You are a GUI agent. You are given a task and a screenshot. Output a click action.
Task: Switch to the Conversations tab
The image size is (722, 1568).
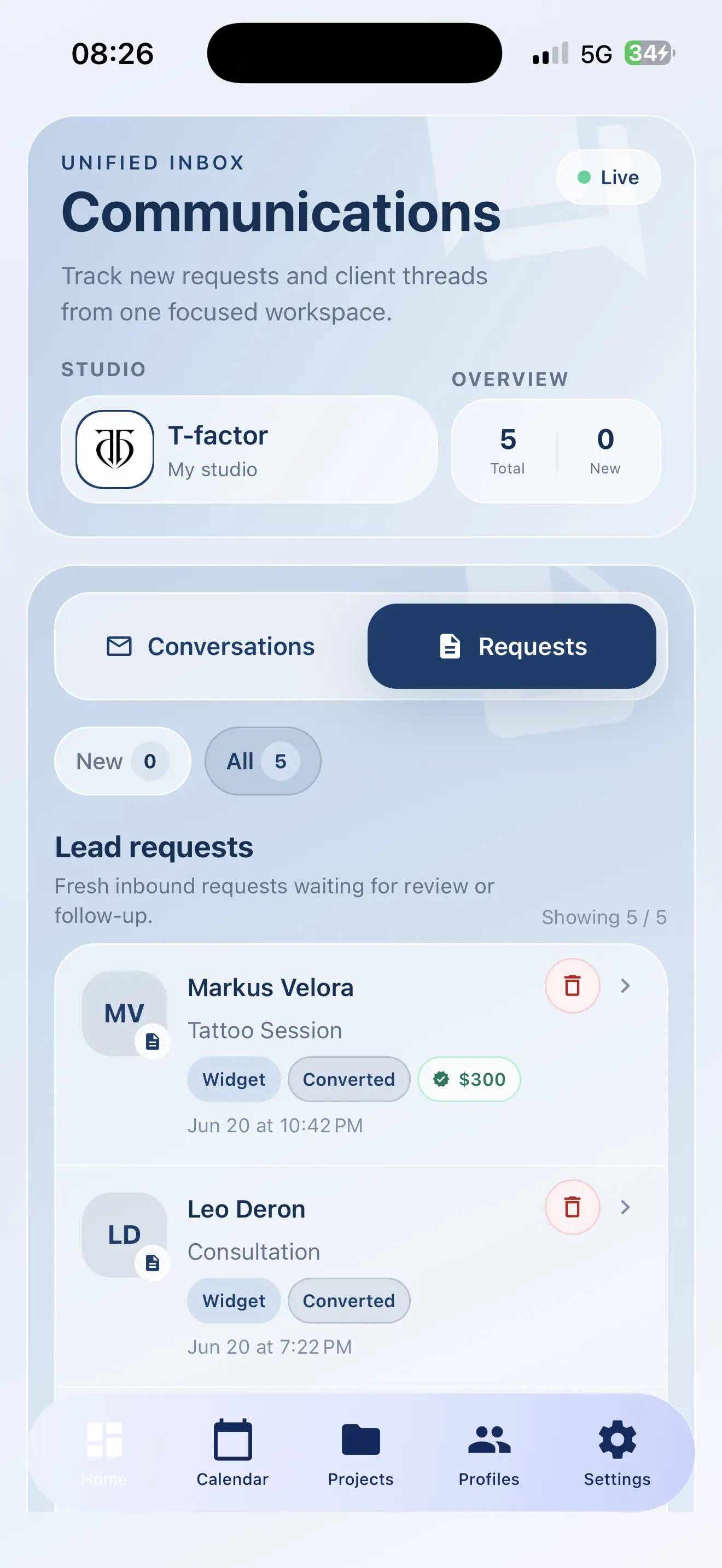pos(211,646)
